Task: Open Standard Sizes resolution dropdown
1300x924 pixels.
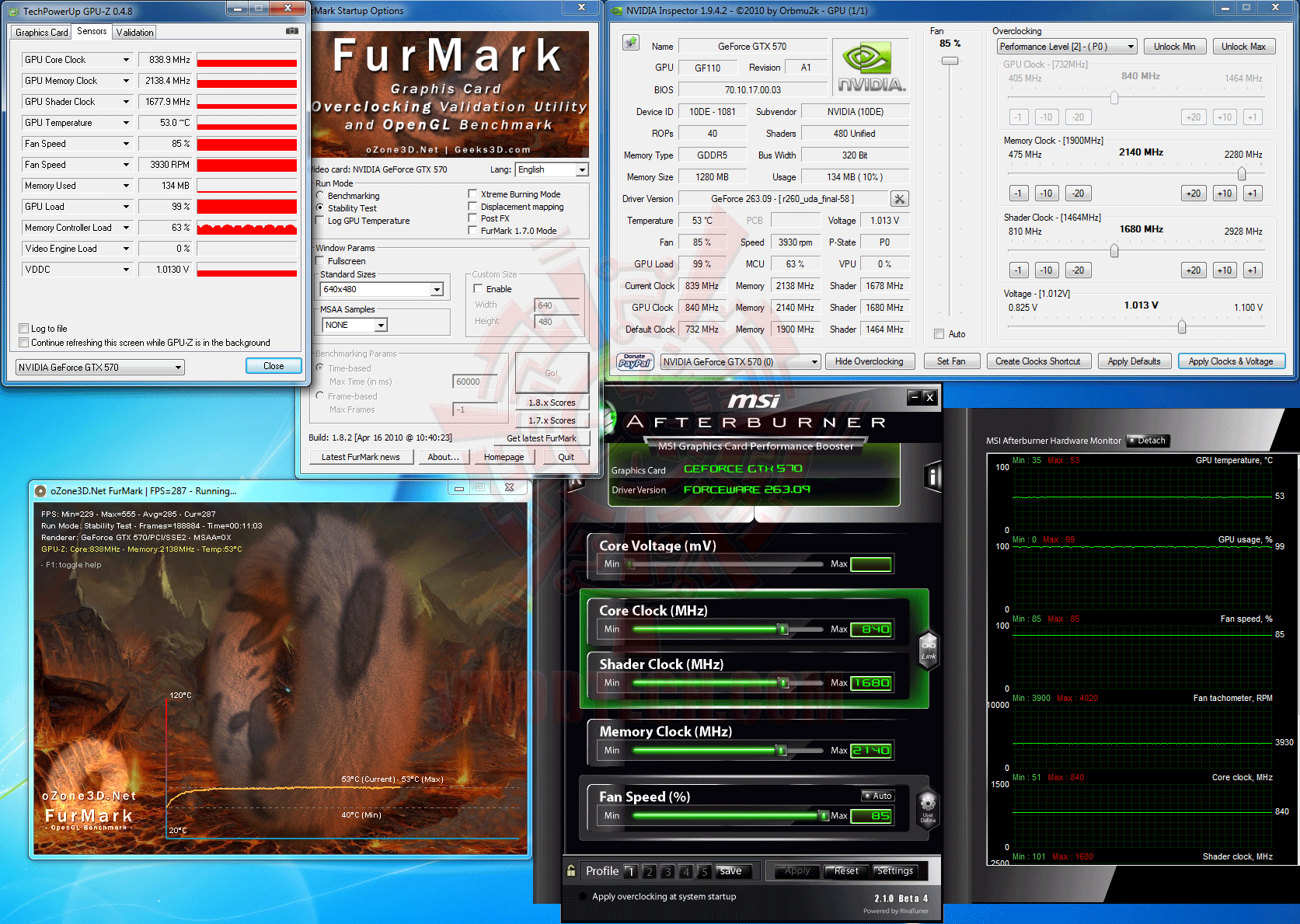Action: pos(382,290)
